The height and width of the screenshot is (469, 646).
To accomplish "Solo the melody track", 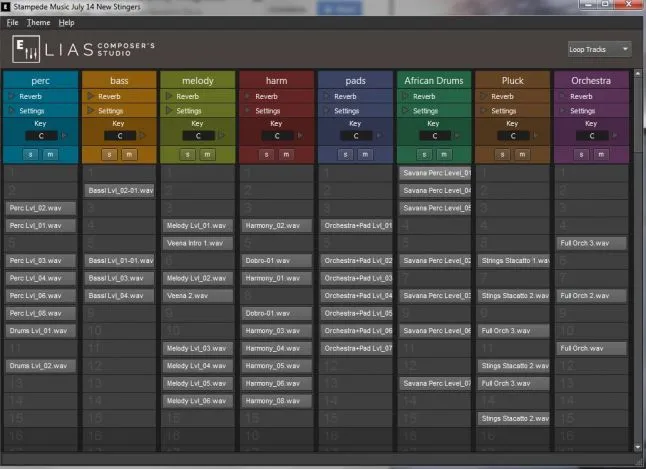I will (x=187, y=155).
